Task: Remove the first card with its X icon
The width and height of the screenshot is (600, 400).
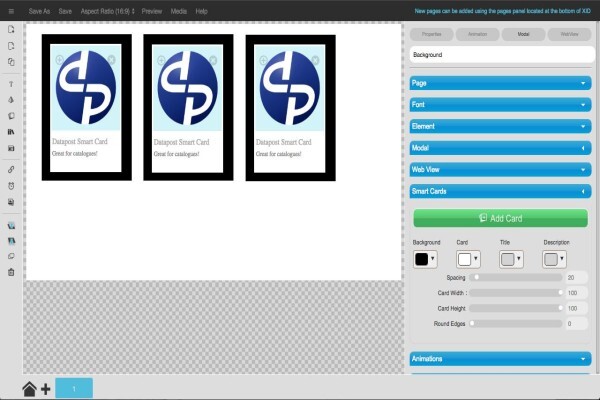Action: 111,60
